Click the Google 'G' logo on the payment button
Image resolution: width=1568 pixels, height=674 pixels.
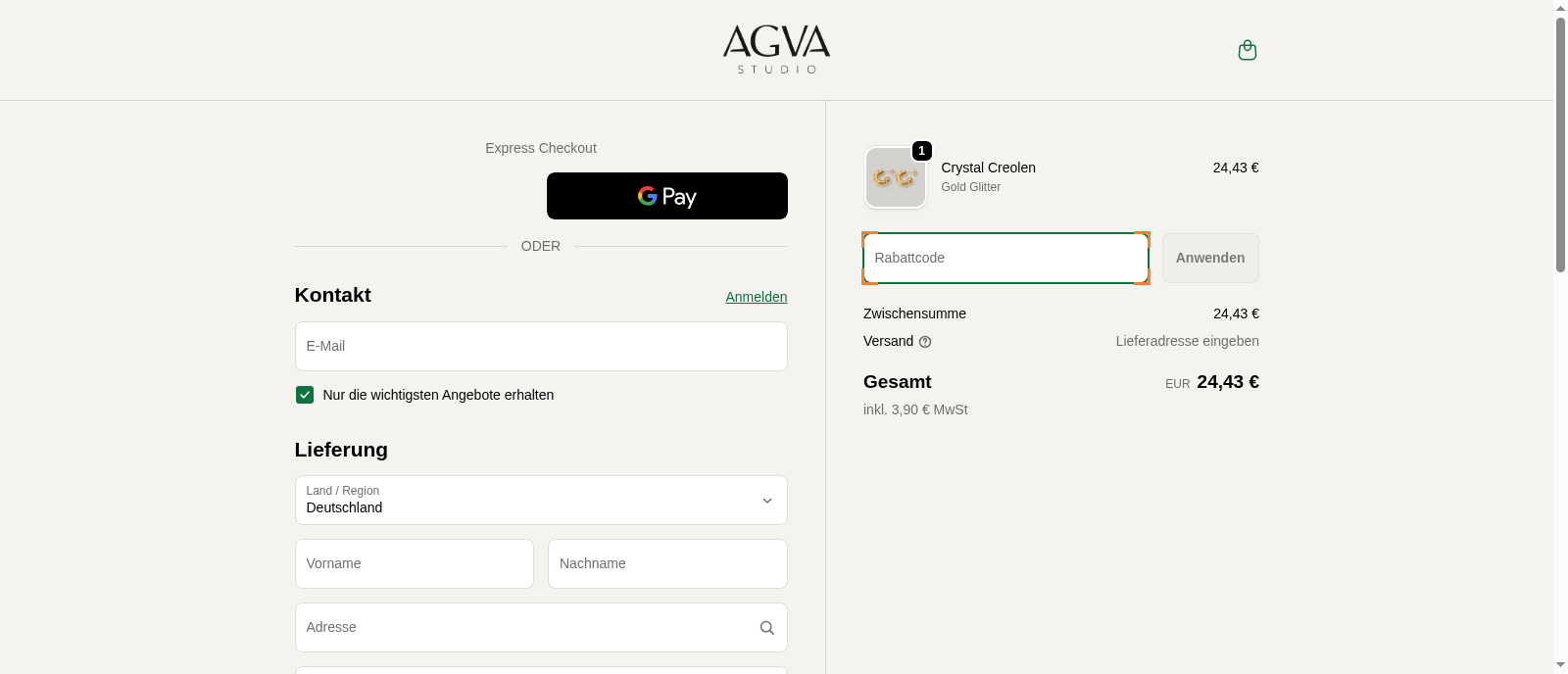(649, 196)
